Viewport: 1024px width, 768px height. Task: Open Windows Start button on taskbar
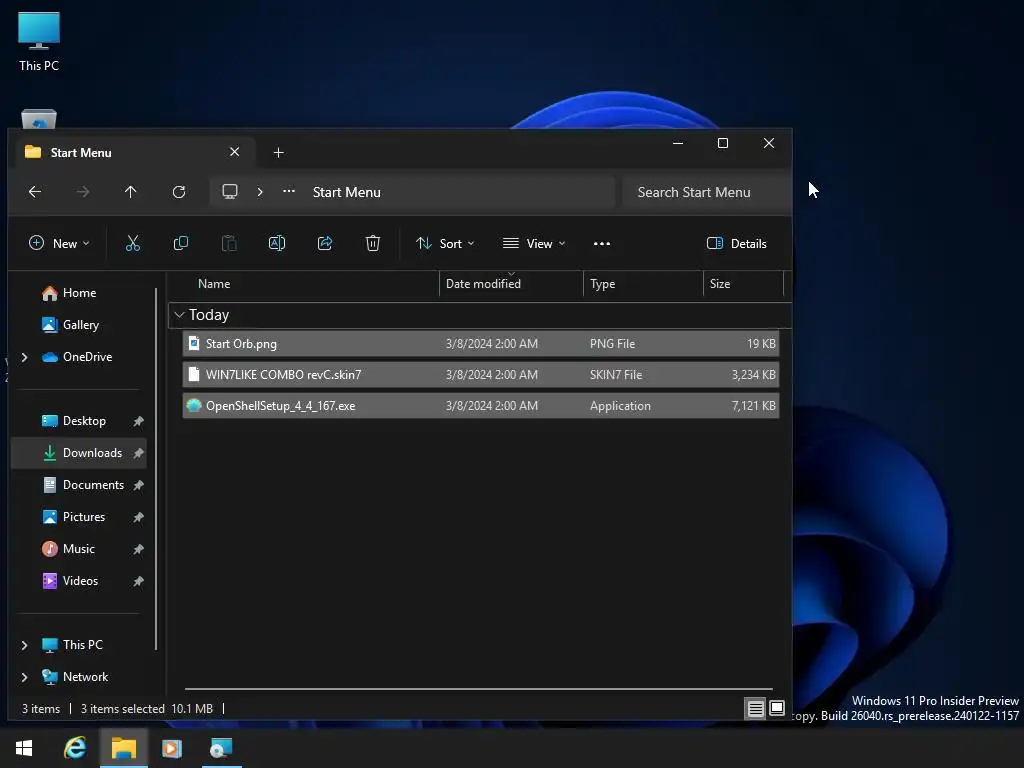24,748
